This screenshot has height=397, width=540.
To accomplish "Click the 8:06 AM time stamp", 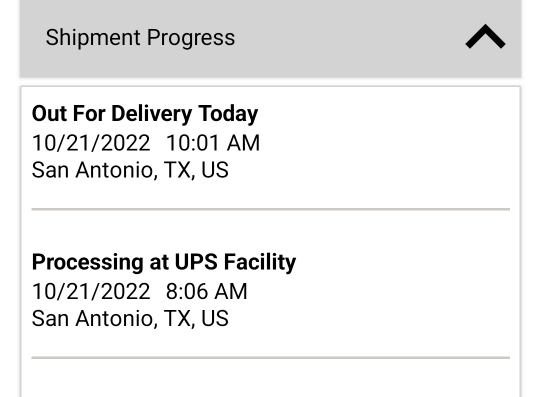I will coord(207,291).
